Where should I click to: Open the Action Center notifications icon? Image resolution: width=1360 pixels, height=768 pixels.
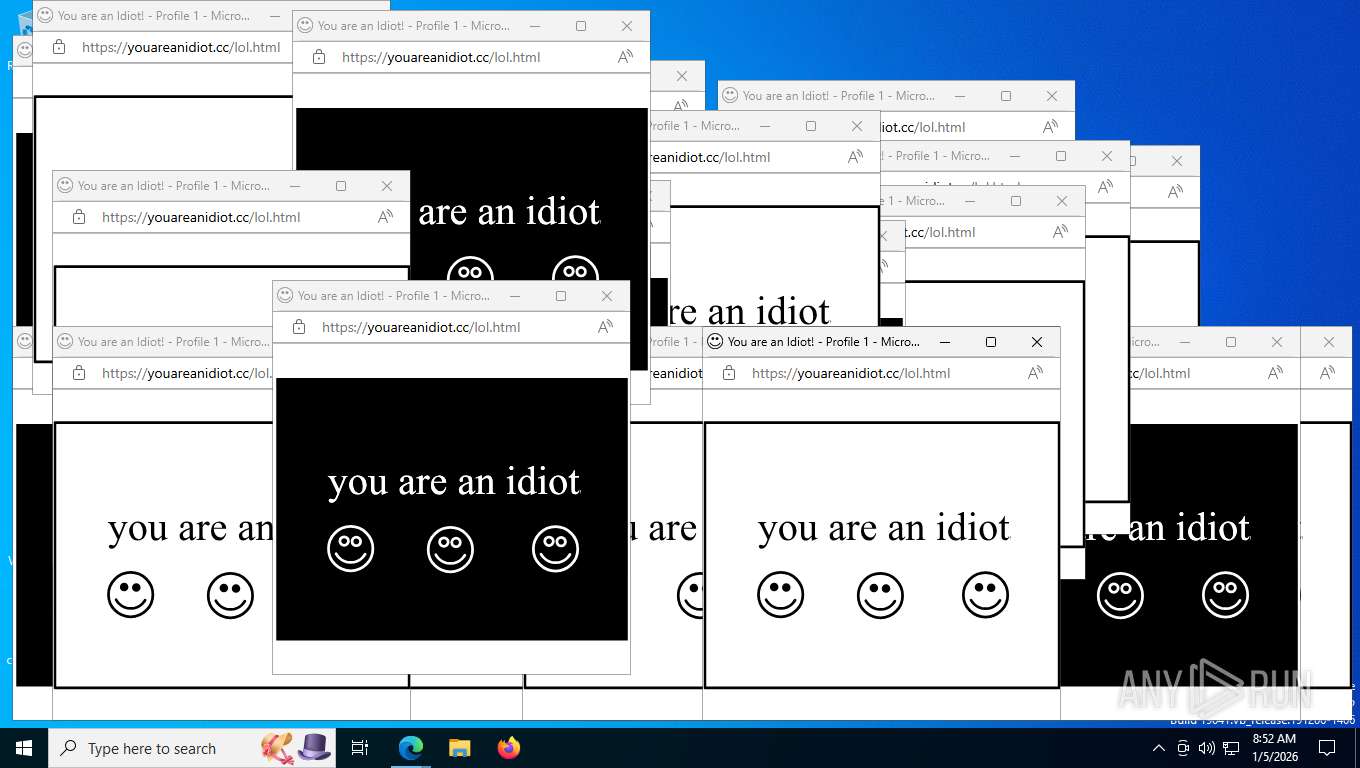(x=1327, y=748)
